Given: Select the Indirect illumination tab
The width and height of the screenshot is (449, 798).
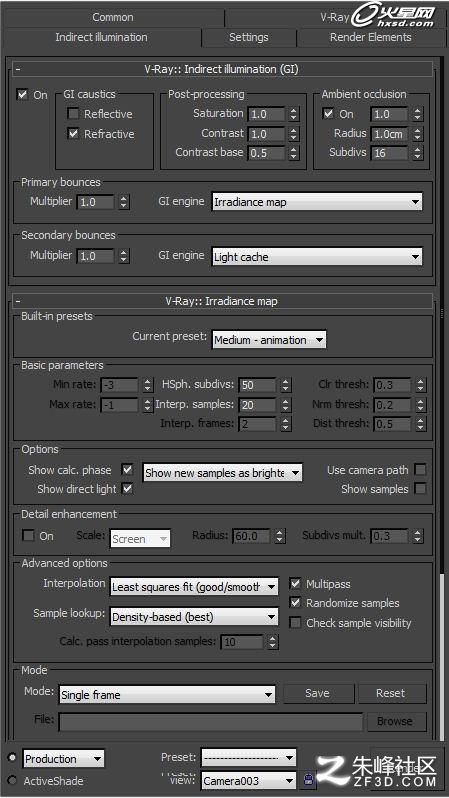Looking at the screenshot, I should (101, 37).
